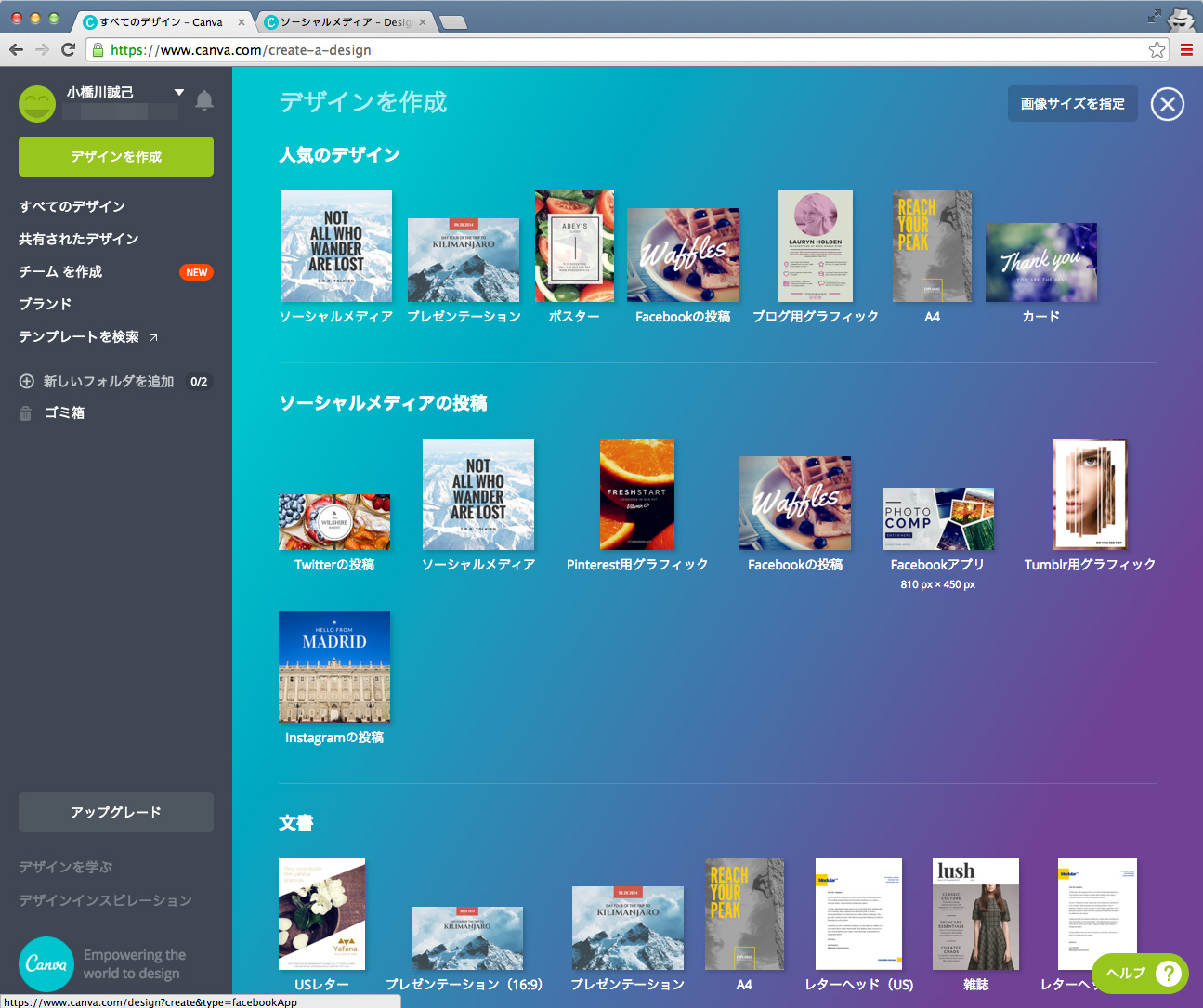The height and width of the screenshot is (1008, 1203).
Task: Click the ヘルプ button
Action: coord(1141,973)
